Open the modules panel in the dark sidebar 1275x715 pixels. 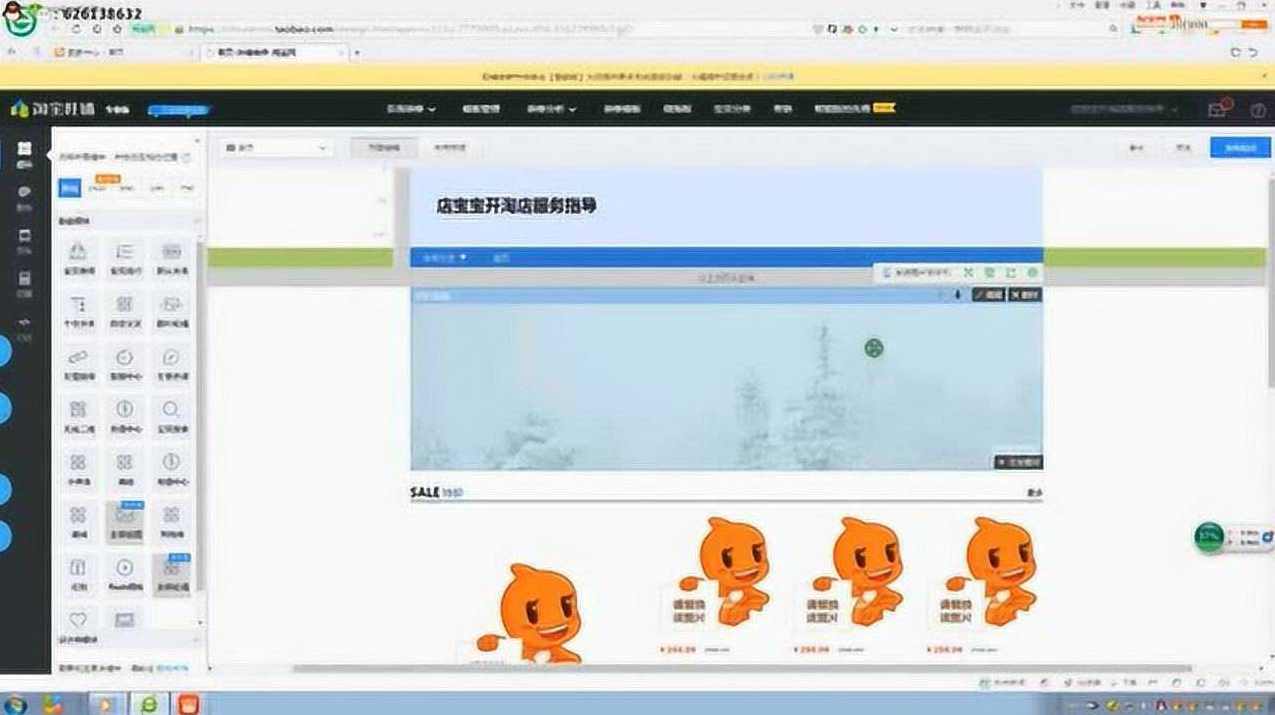tap(25, 154)
